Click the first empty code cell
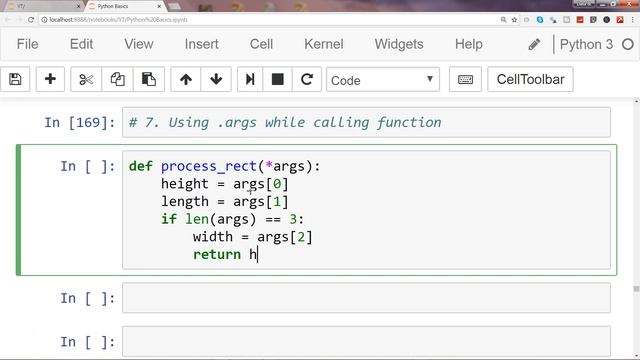Image resolution: width=640 pixels, height=360 pixels. tap(366, 298)
